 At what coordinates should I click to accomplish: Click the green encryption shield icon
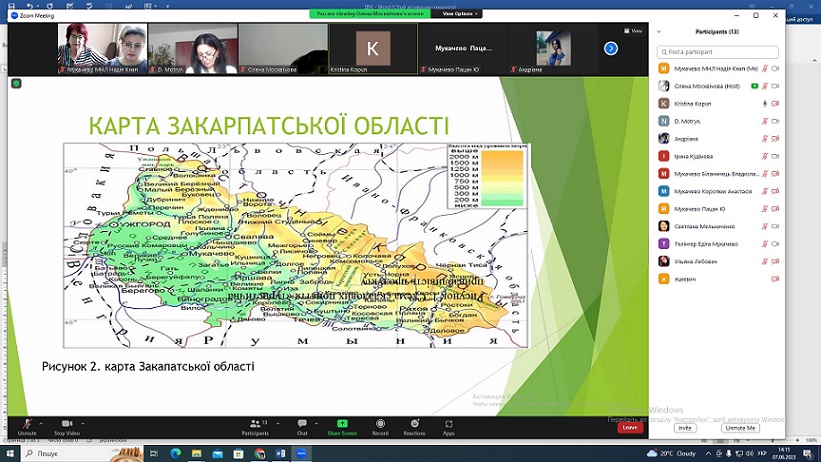point(16,83)
